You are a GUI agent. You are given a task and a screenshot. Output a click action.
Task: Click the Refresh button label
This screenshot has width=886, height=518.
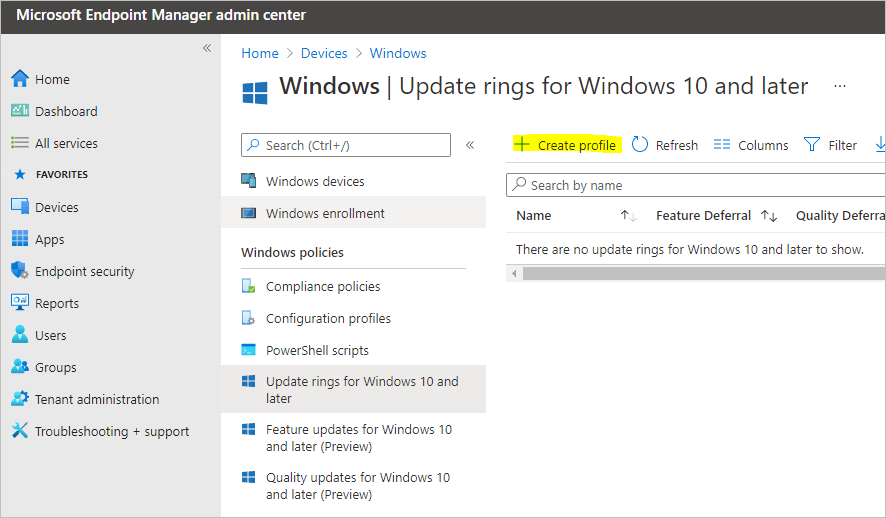(676, 145)
